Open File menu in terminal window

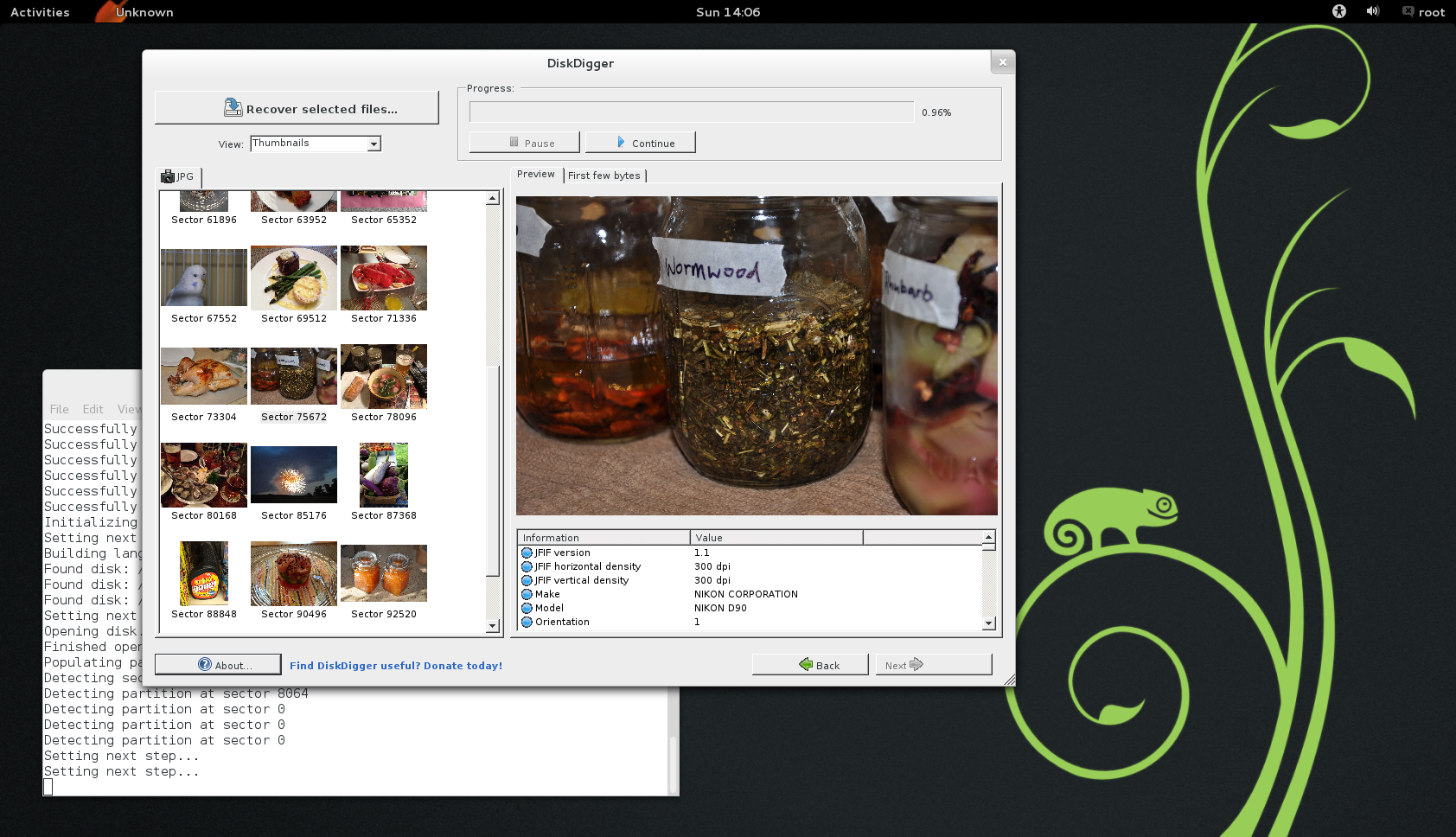(x=59, y=409)
